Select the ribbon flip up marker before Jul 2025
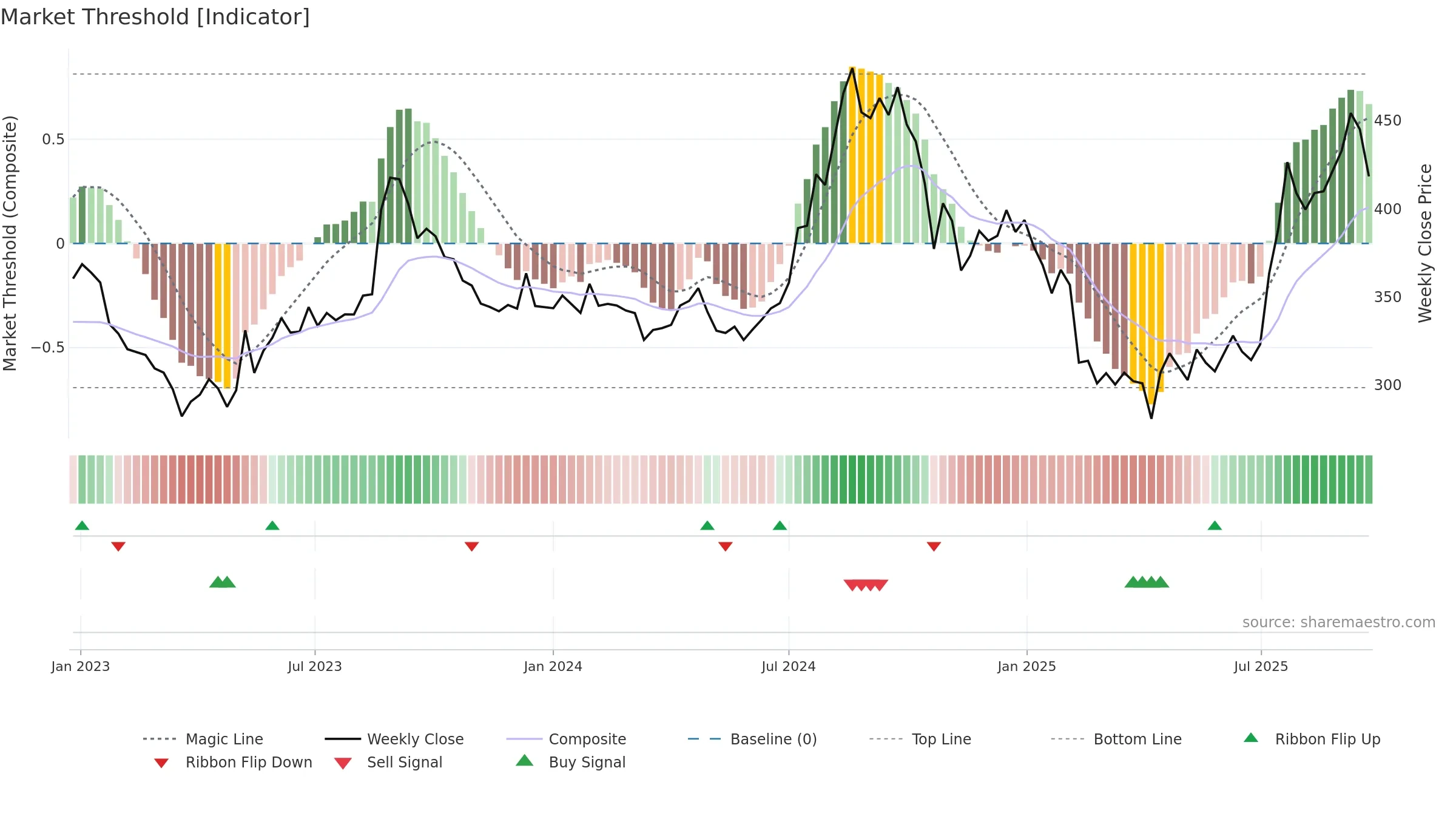The width and height of the screenshot is (1456, 819). point(1215,525)
